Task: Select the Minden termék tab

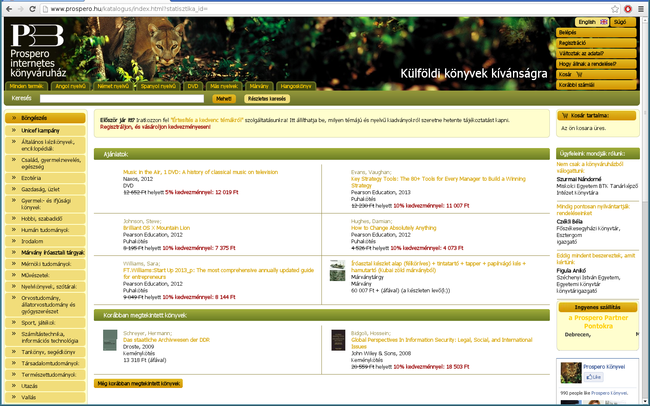Action: click(x=27, y=86)
